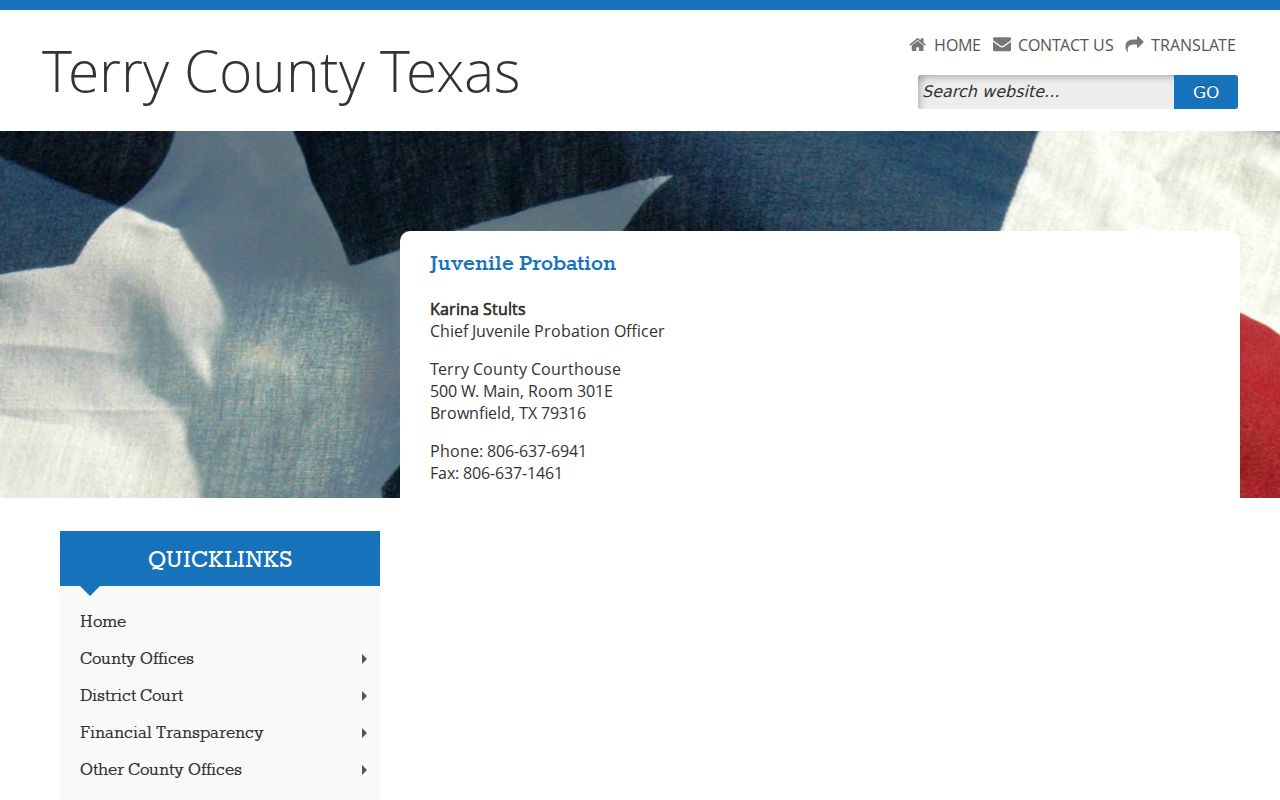Click the QUICKLINKS header
This screenshot has height=800, width=1280.
(220, 559)
